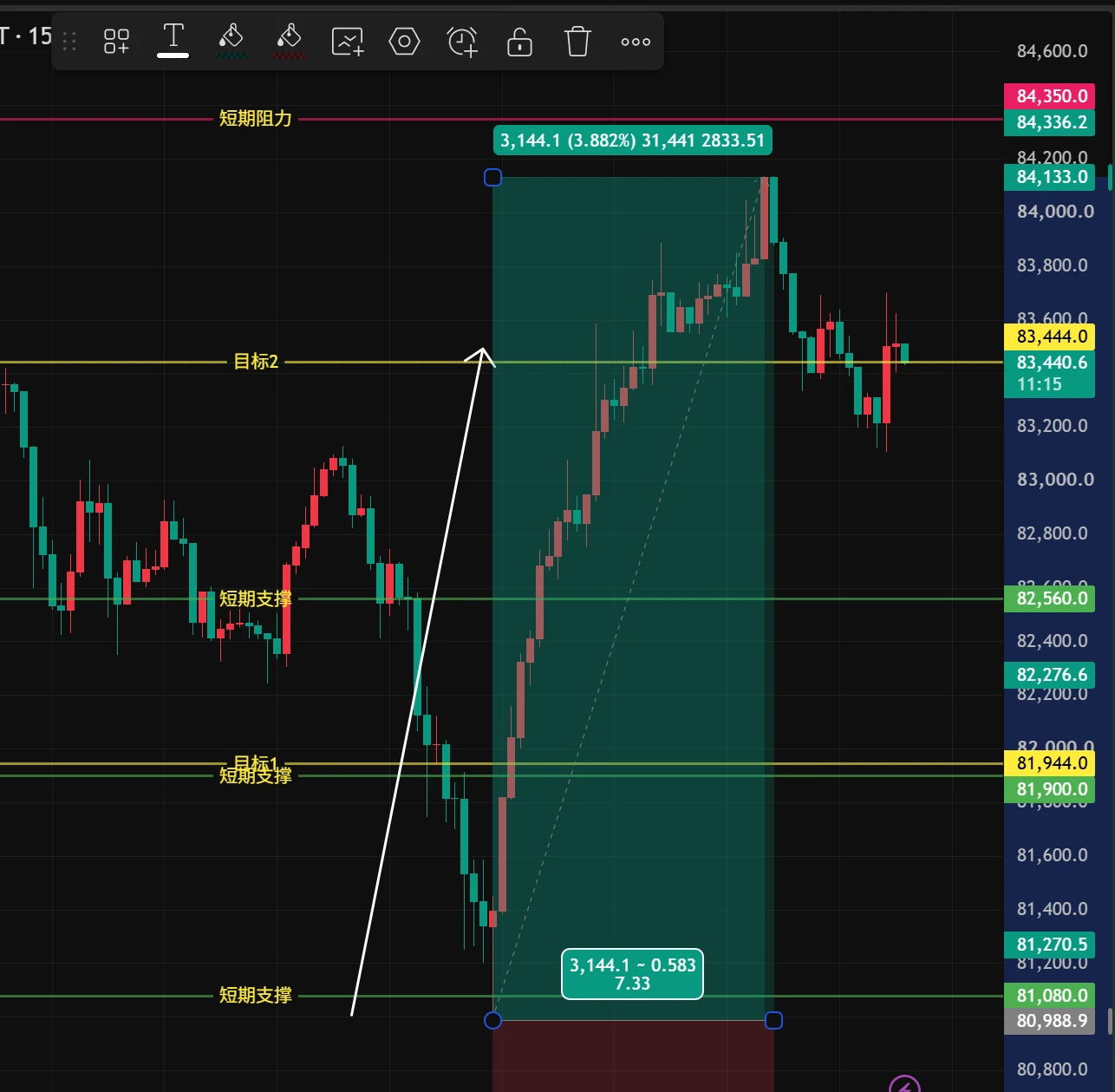This screenshot has width=1115, height=1092.
Task: Open the drawing templates icon in toolbar
Action: (116, 41)
